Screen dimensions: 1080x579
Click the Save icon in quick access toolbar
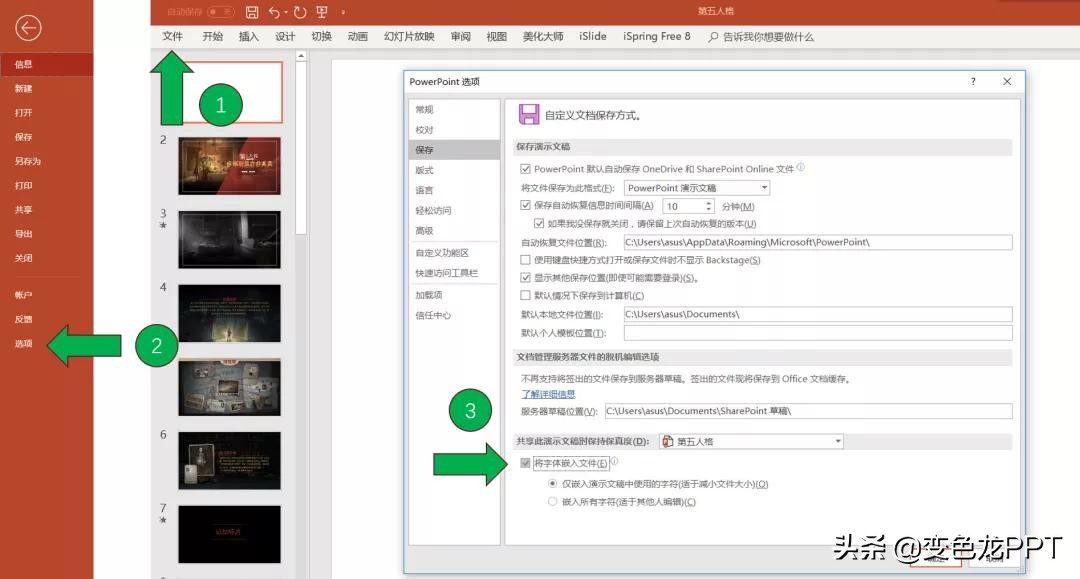click(x=252, y=13)
